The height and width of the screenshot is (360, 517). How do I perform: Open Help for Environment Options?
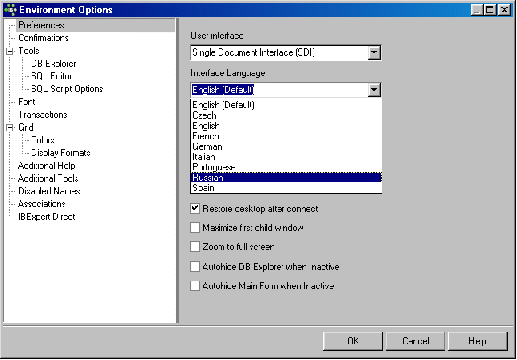tap(478, 341)
